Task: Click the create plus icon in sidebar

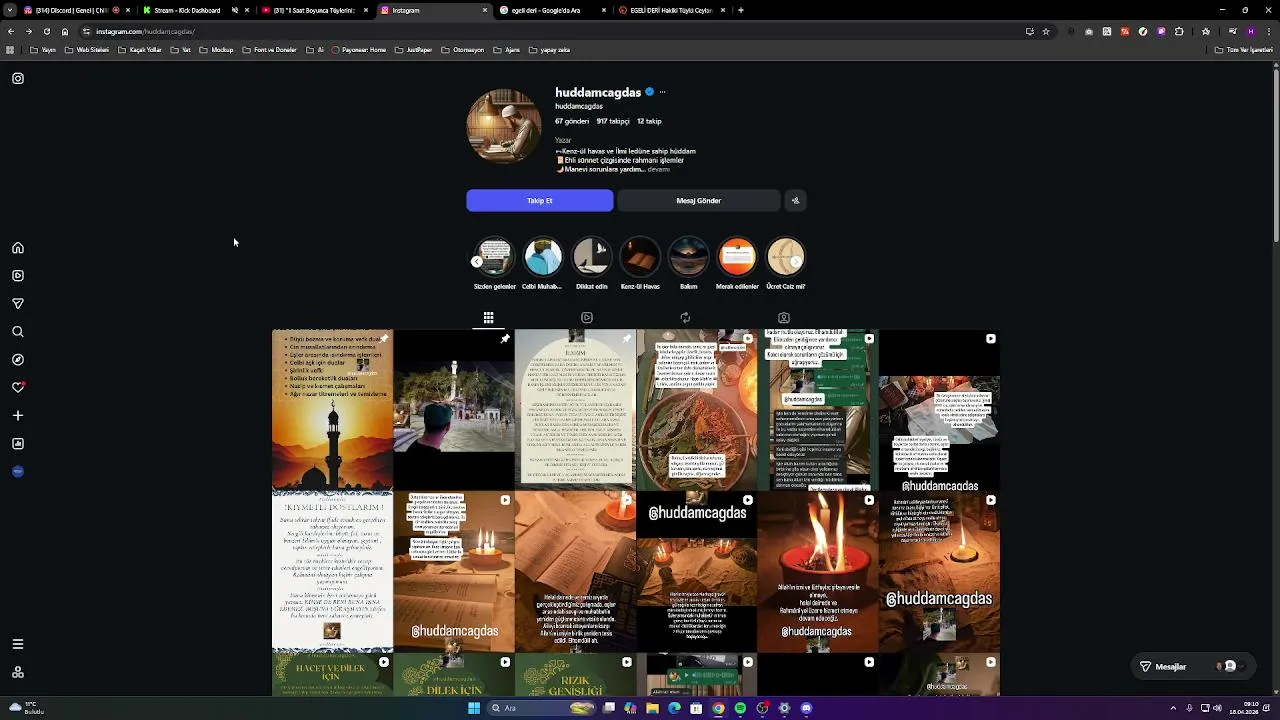Action: pyautogui.click(x=18, y=415)
